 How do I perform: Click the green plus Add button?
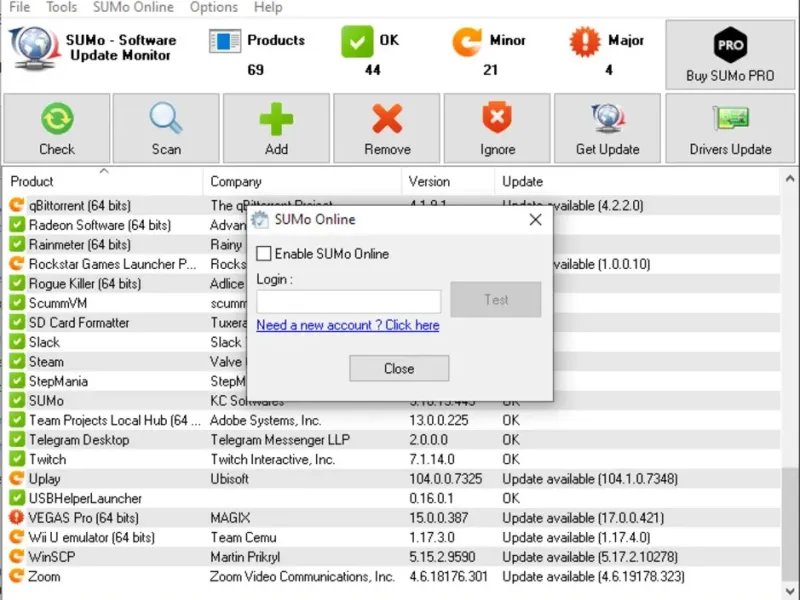276,129
